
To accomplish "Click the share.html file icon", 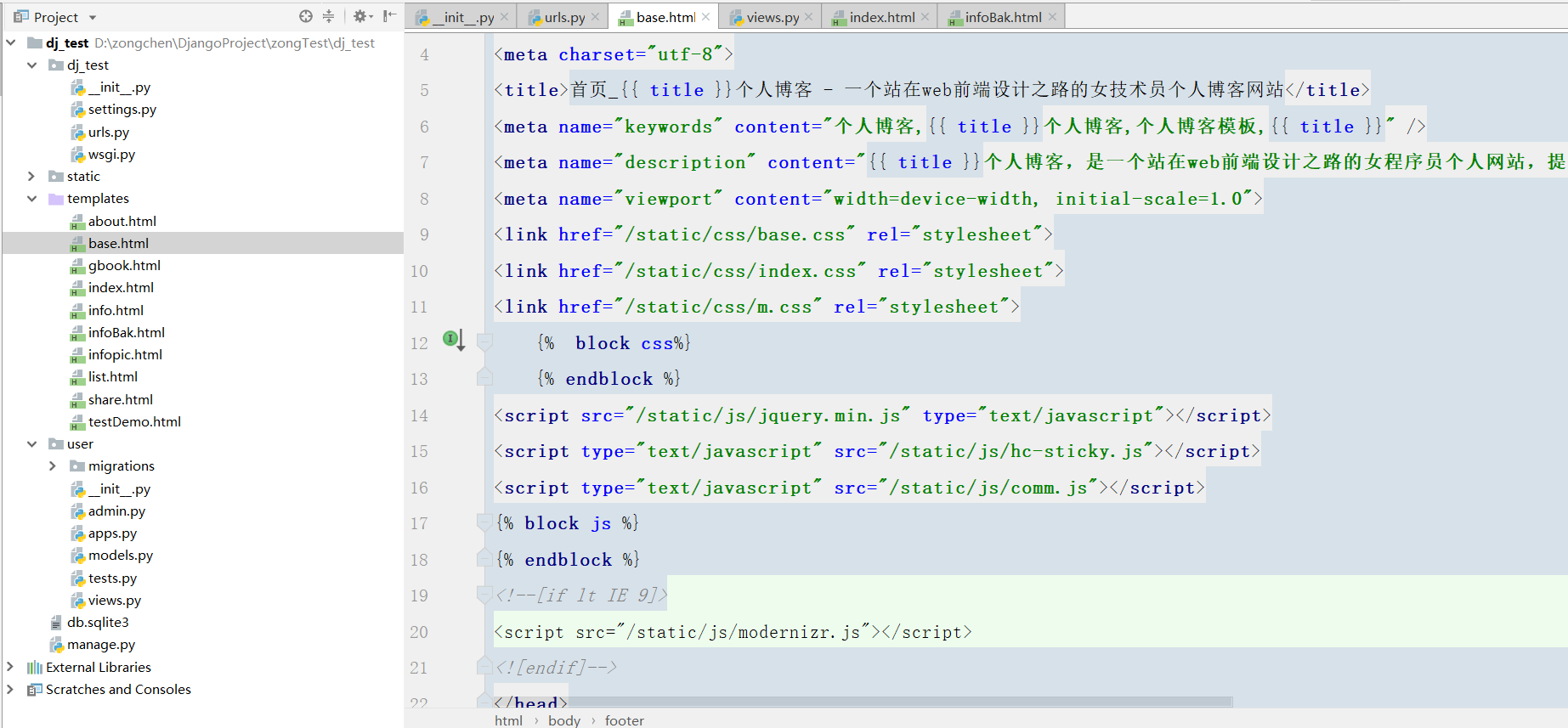I will click(x=78, y=400).
